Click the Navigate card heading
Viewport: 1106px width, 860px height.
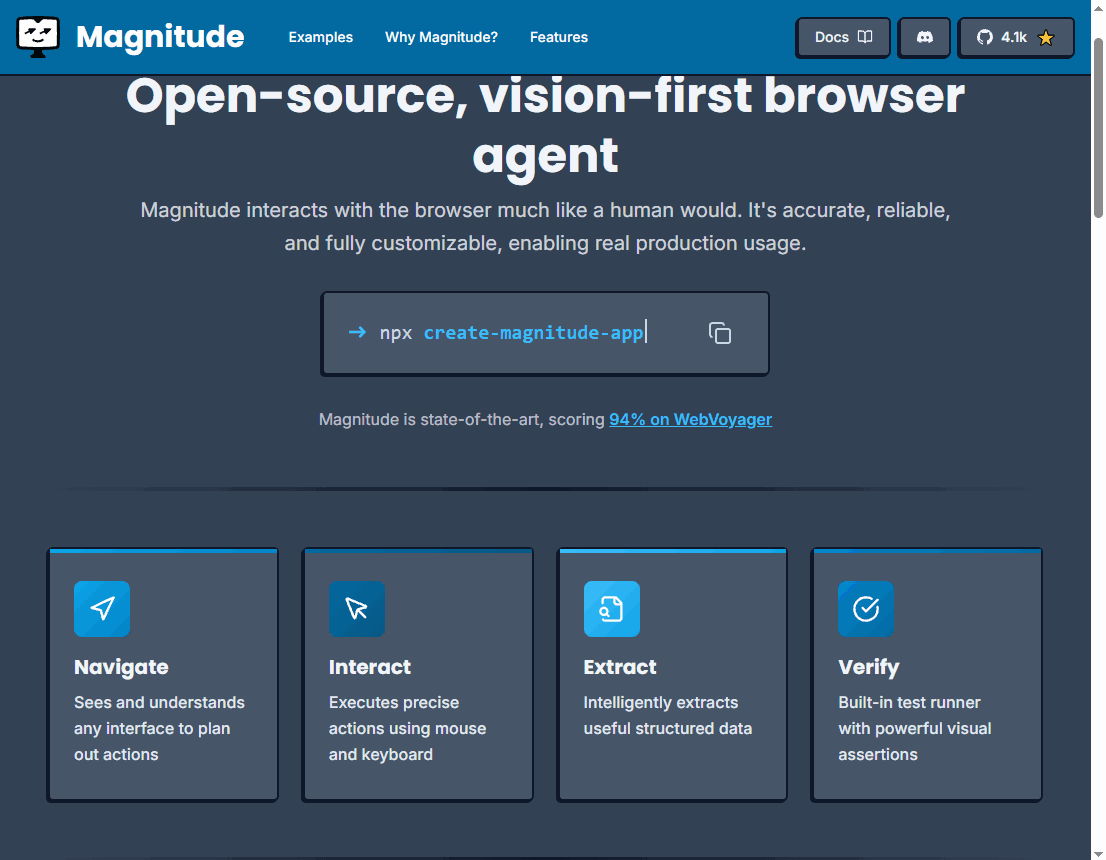(x=121, y=667)
